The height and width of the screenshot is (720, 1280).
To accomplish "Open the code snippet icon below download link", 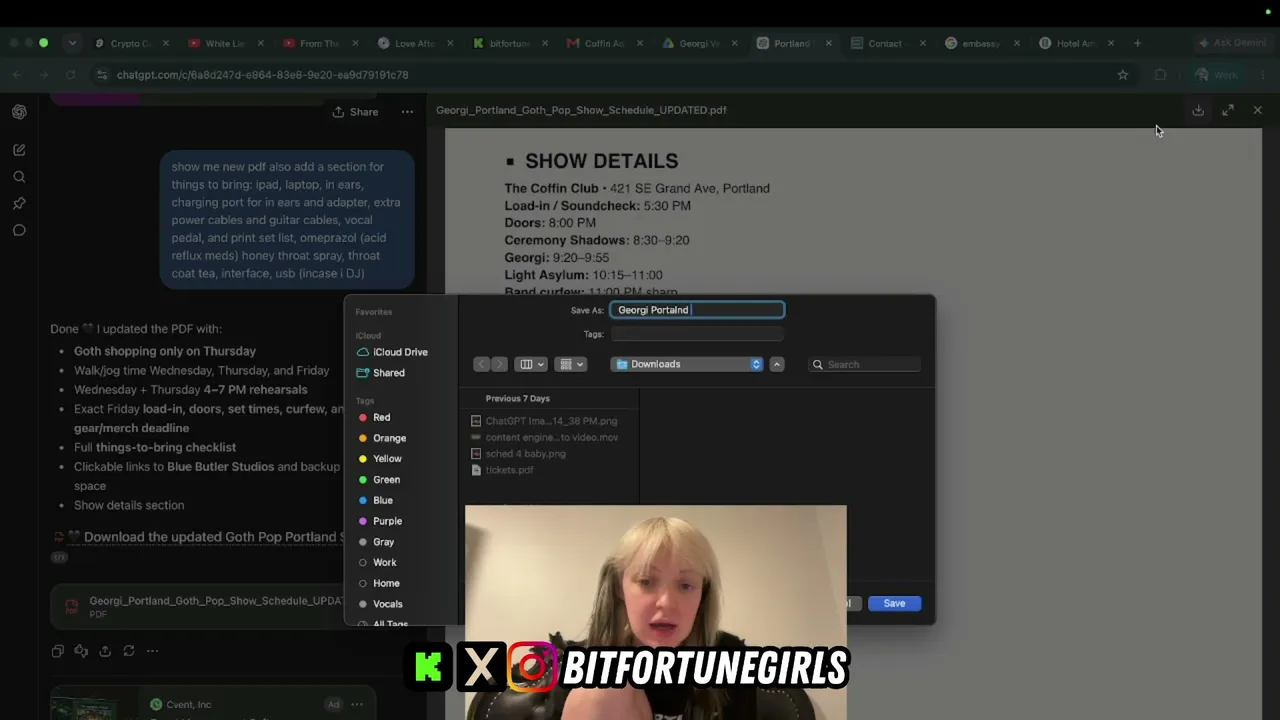I will pos(59,557).
